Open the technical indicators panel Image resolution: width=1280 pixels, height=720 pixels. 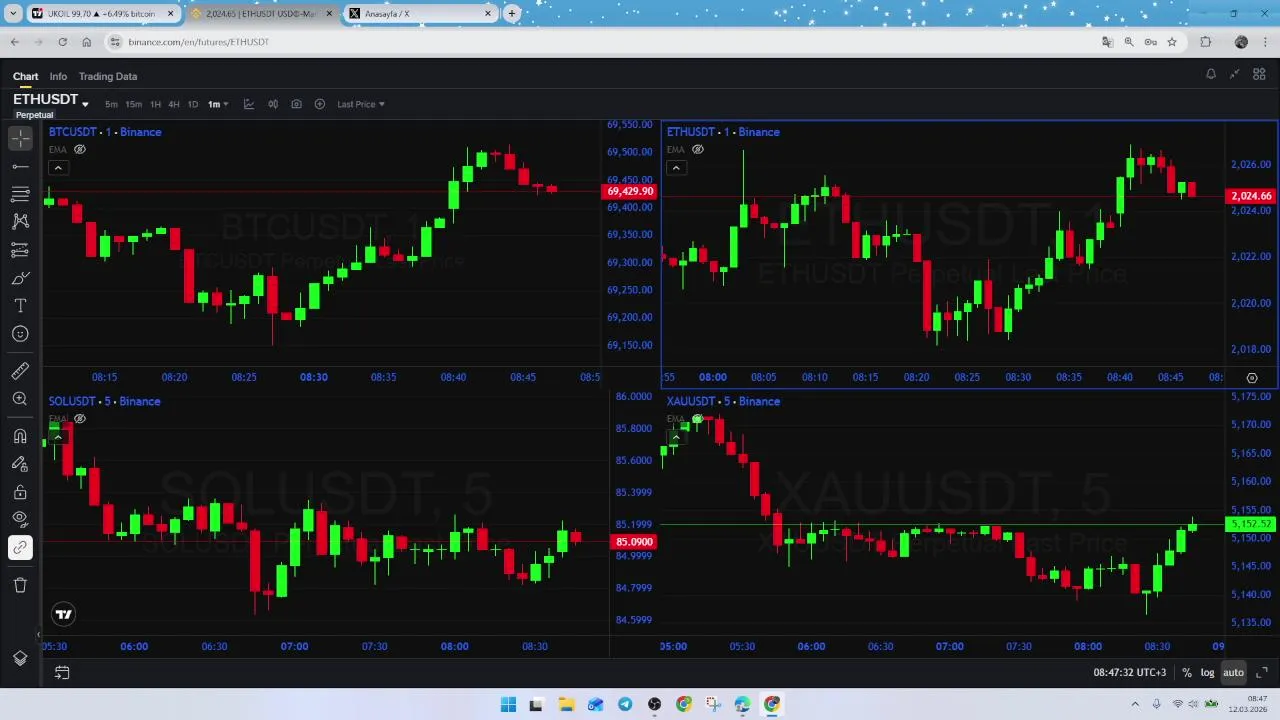[249, 104]
